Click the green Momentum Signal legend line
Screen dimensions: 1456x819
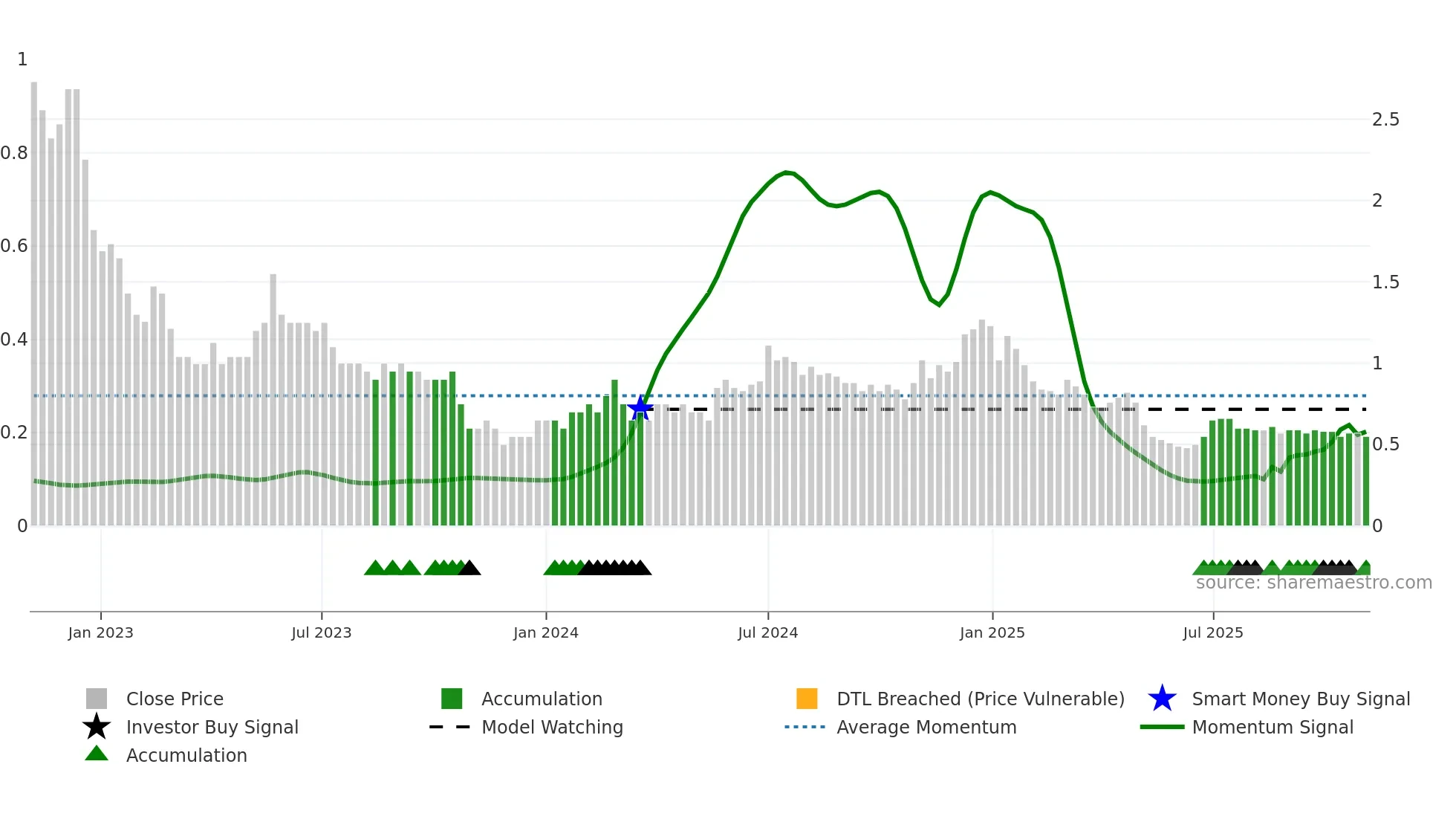1162,727
